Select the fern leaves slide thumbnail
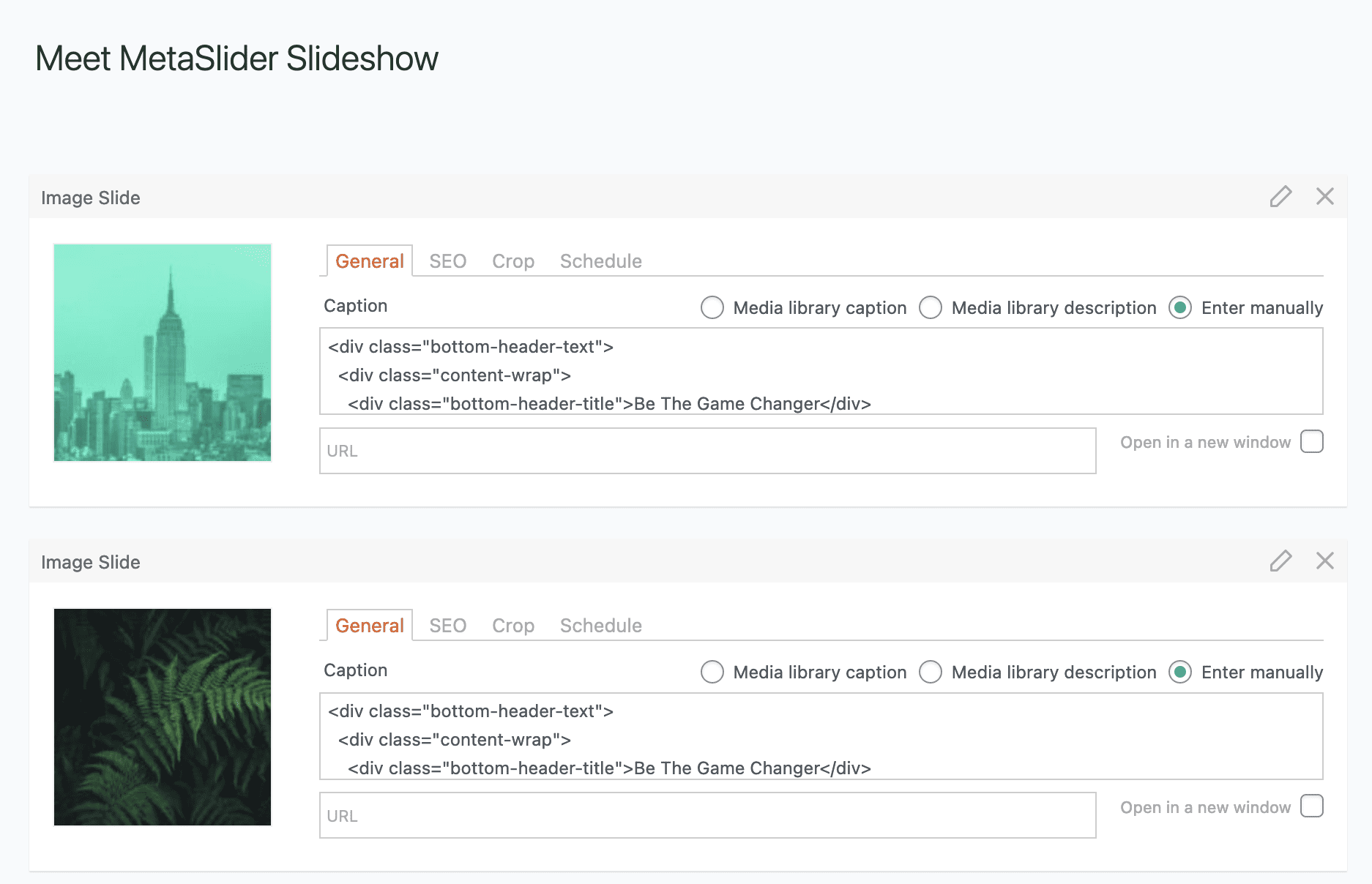Image resolution: width=1372 pixels, height=884 pixels. coord(163,717)
